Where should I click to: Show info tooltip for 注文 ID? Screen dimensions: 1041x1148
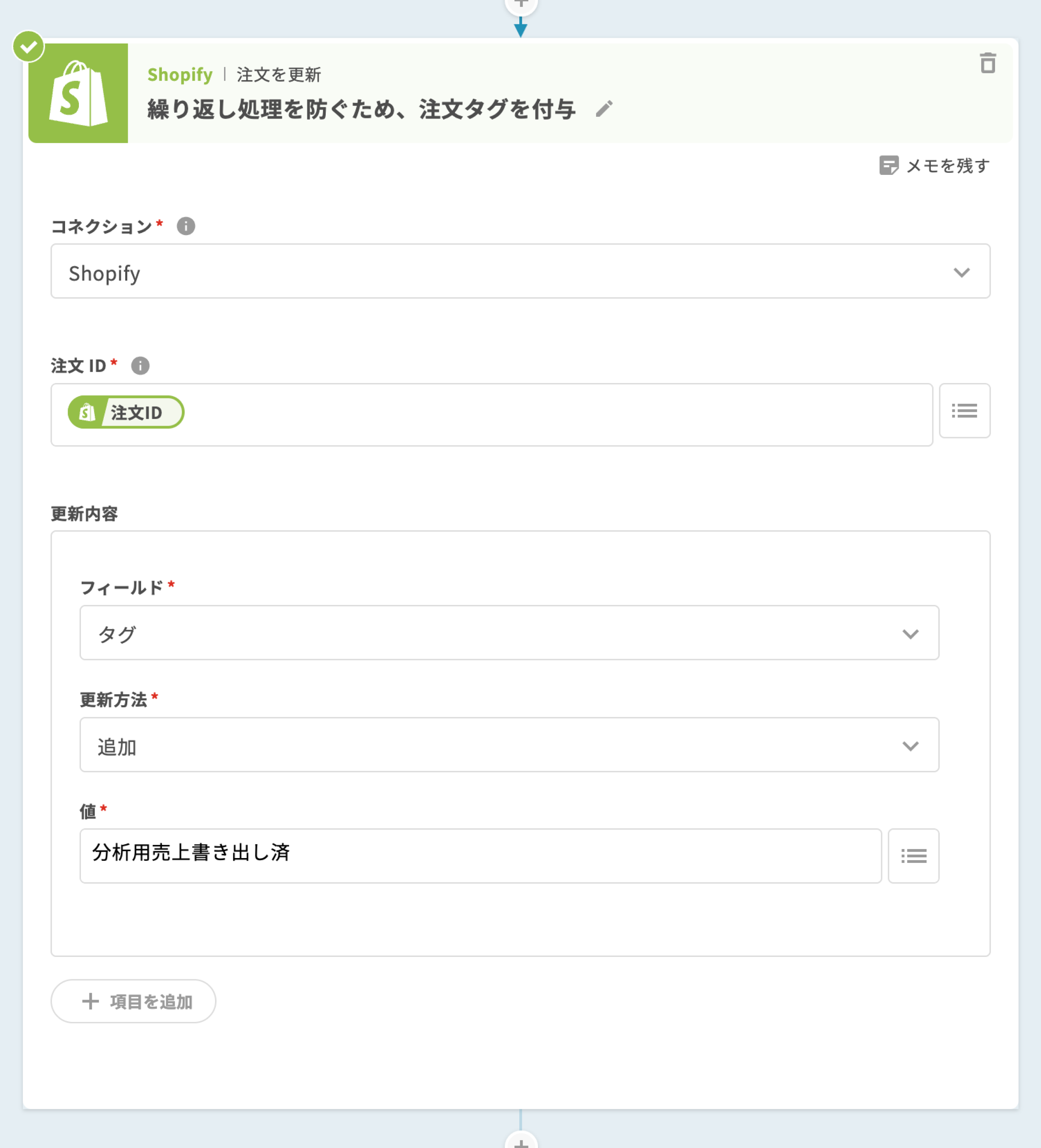tap(140, 366)
